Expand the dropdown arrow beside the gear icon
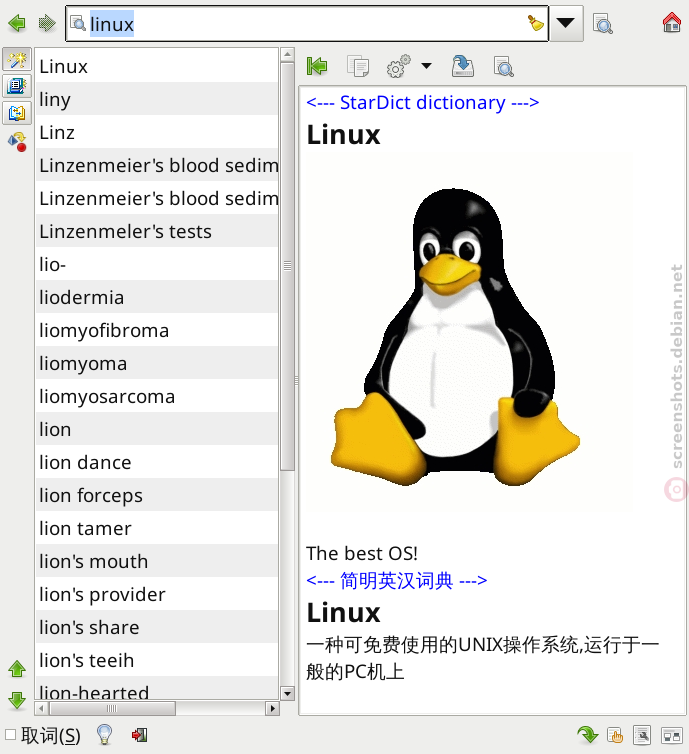The width and height of the screenshot is (689, 754). pyautogui.click(x=426, y=66)
